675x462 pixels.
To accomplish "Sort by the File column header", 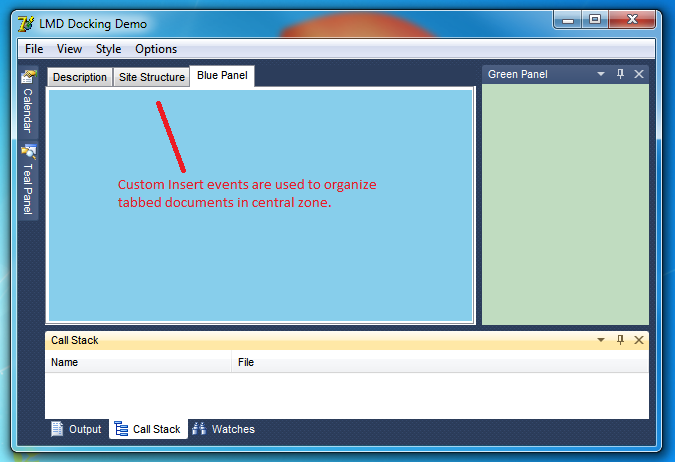I will (440, 362).
